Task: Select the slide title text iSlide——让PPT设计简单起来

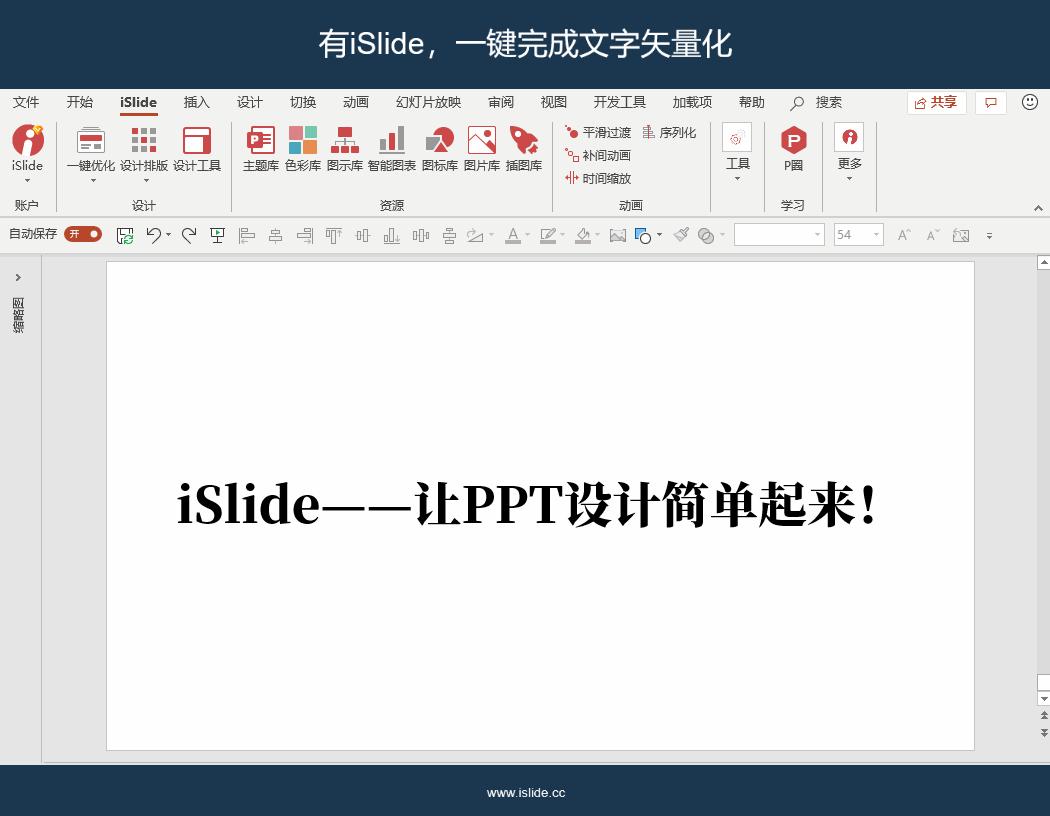Action: [528, 505]
